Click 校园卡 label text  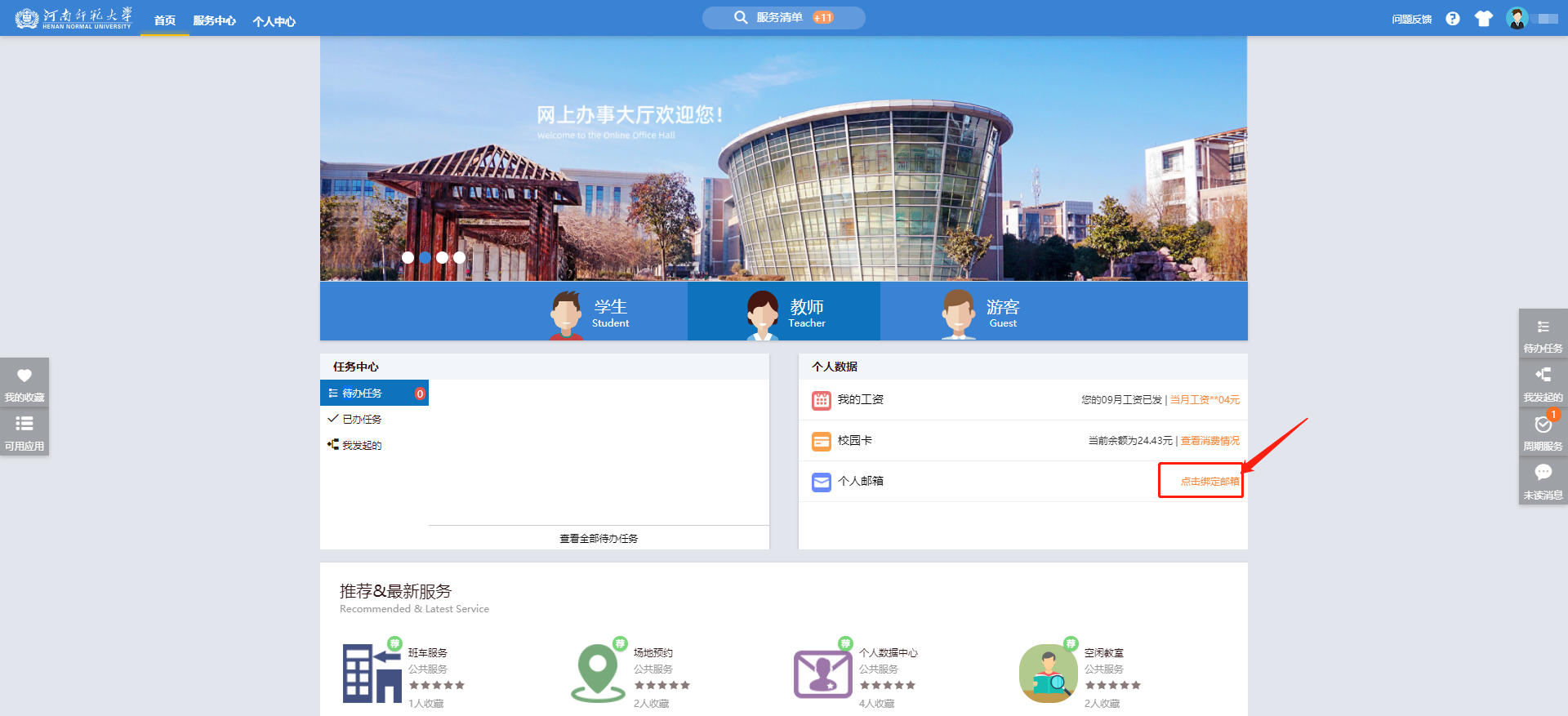[855, 440]
